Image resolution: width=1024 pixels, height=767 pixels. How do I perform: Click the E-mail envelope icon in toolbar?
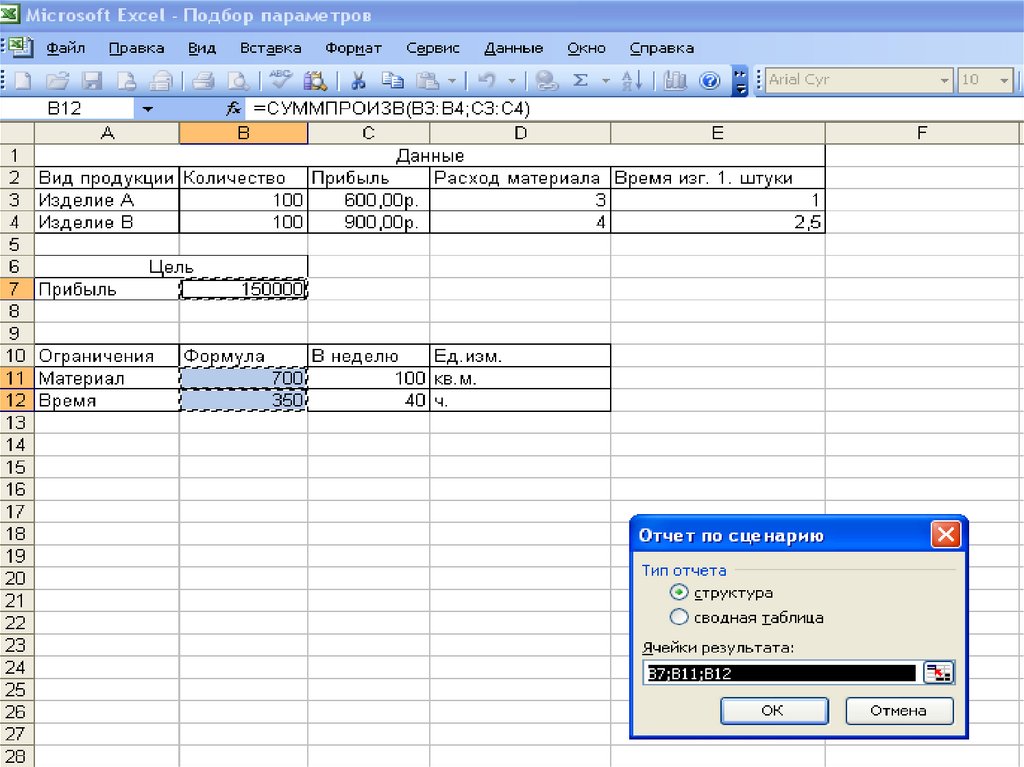coord(161,81)
